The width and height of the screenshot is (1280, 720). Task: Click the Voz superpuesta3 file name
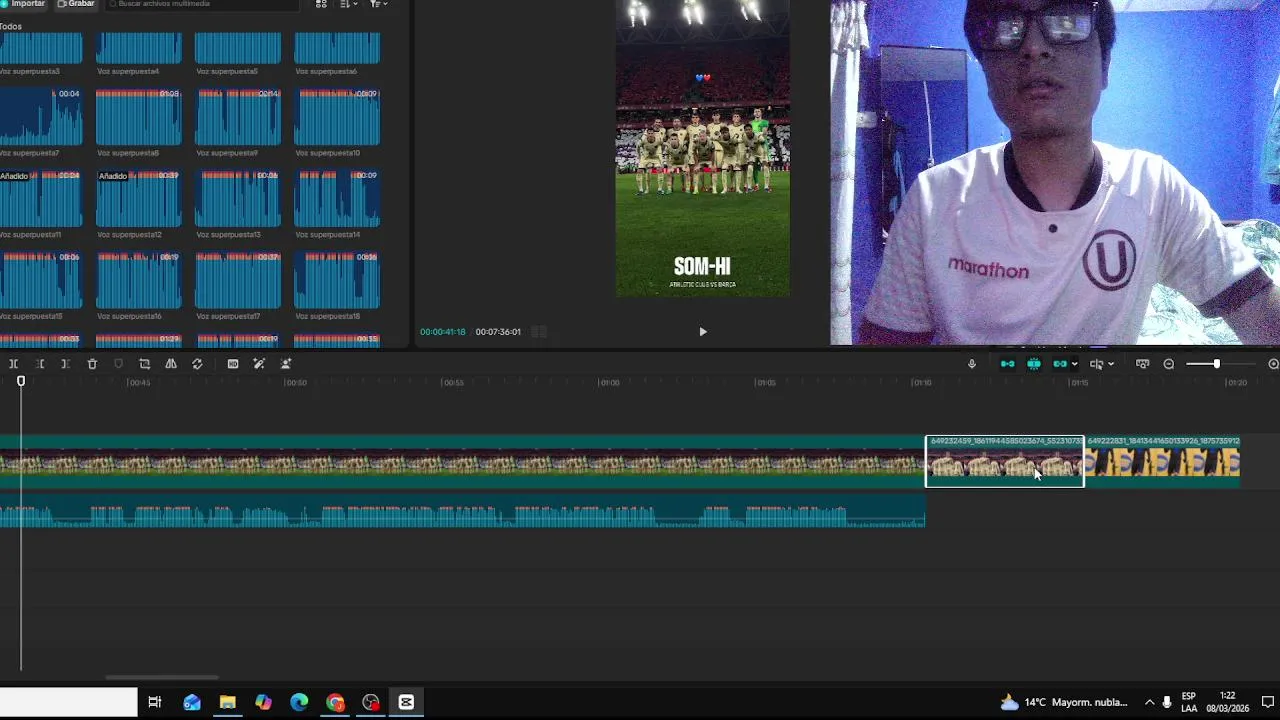(x=30, y=72)
